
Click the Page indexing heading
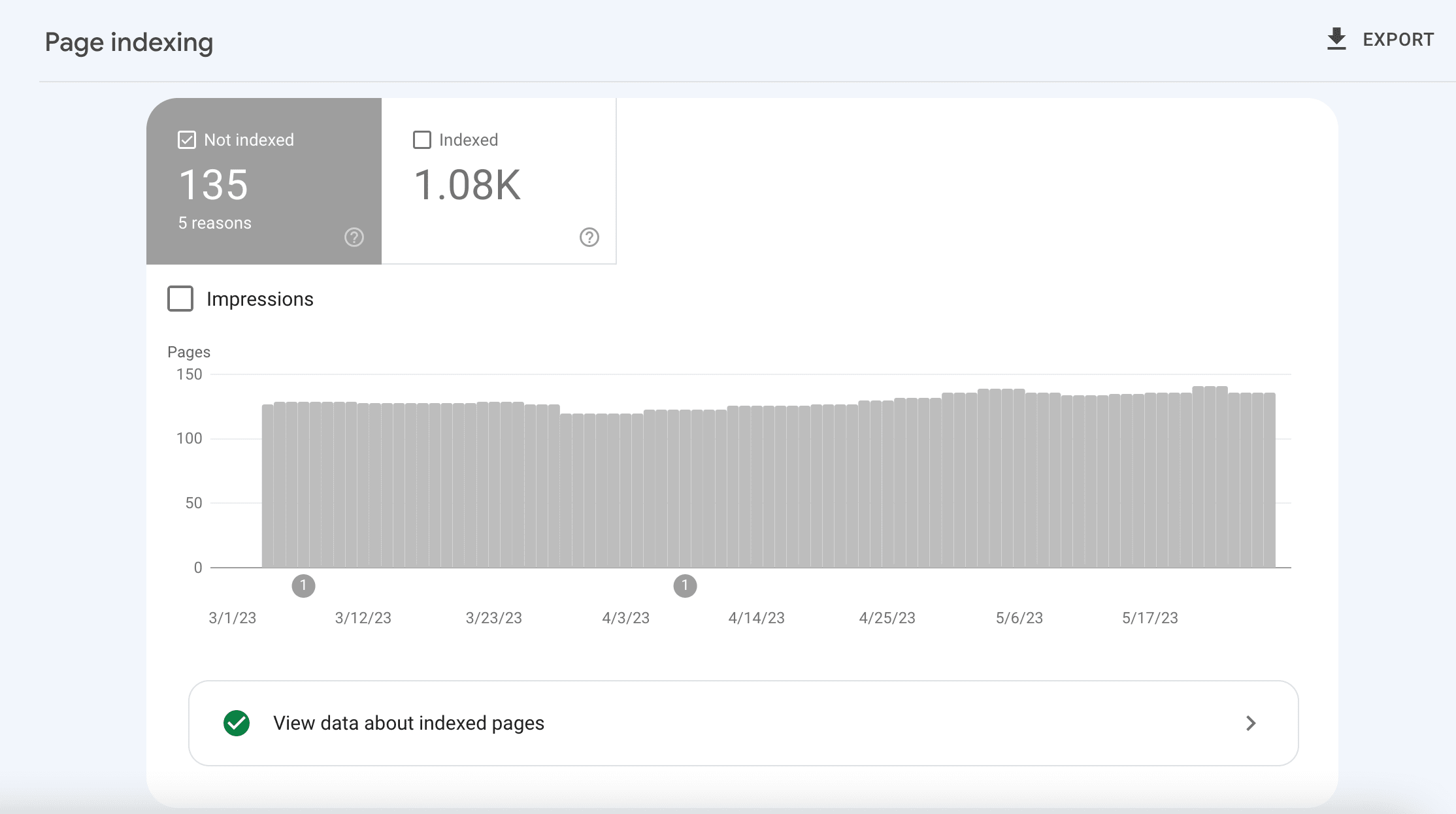[x=129, y=42]
